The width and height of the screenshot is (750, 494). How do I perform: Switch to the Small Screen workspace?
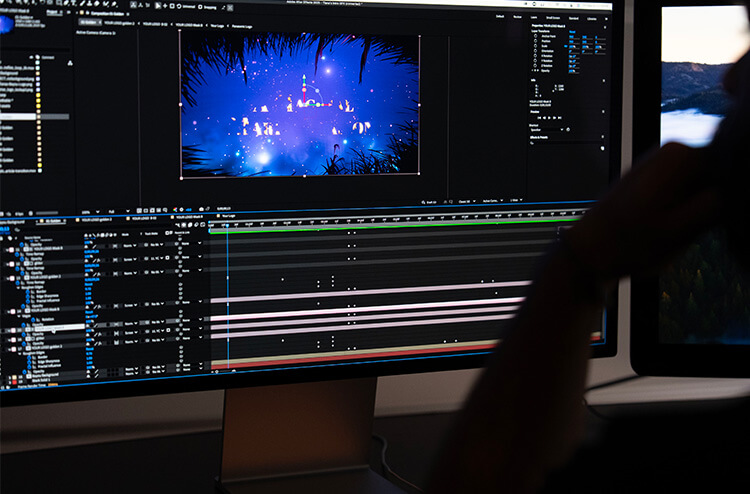553,18
